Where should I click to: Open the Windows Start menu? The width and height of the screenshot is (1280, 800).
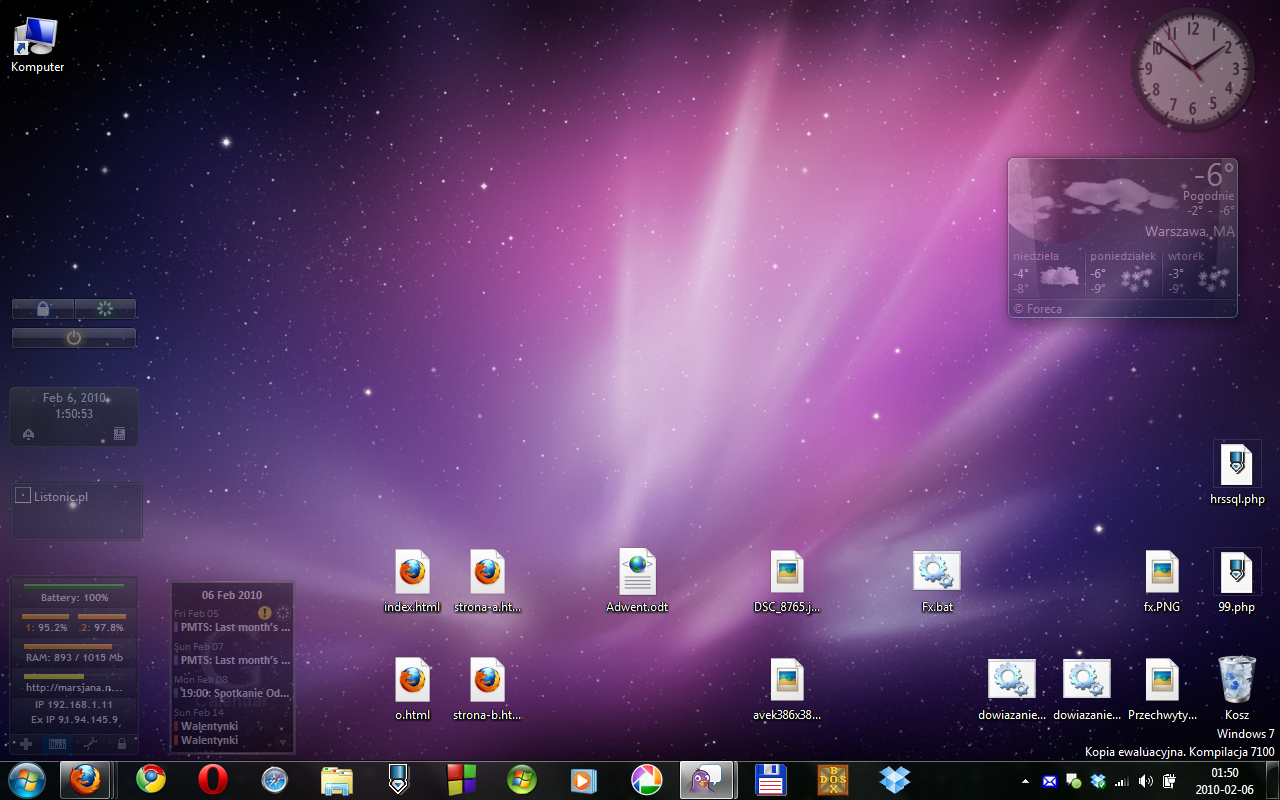coord(26,779)
